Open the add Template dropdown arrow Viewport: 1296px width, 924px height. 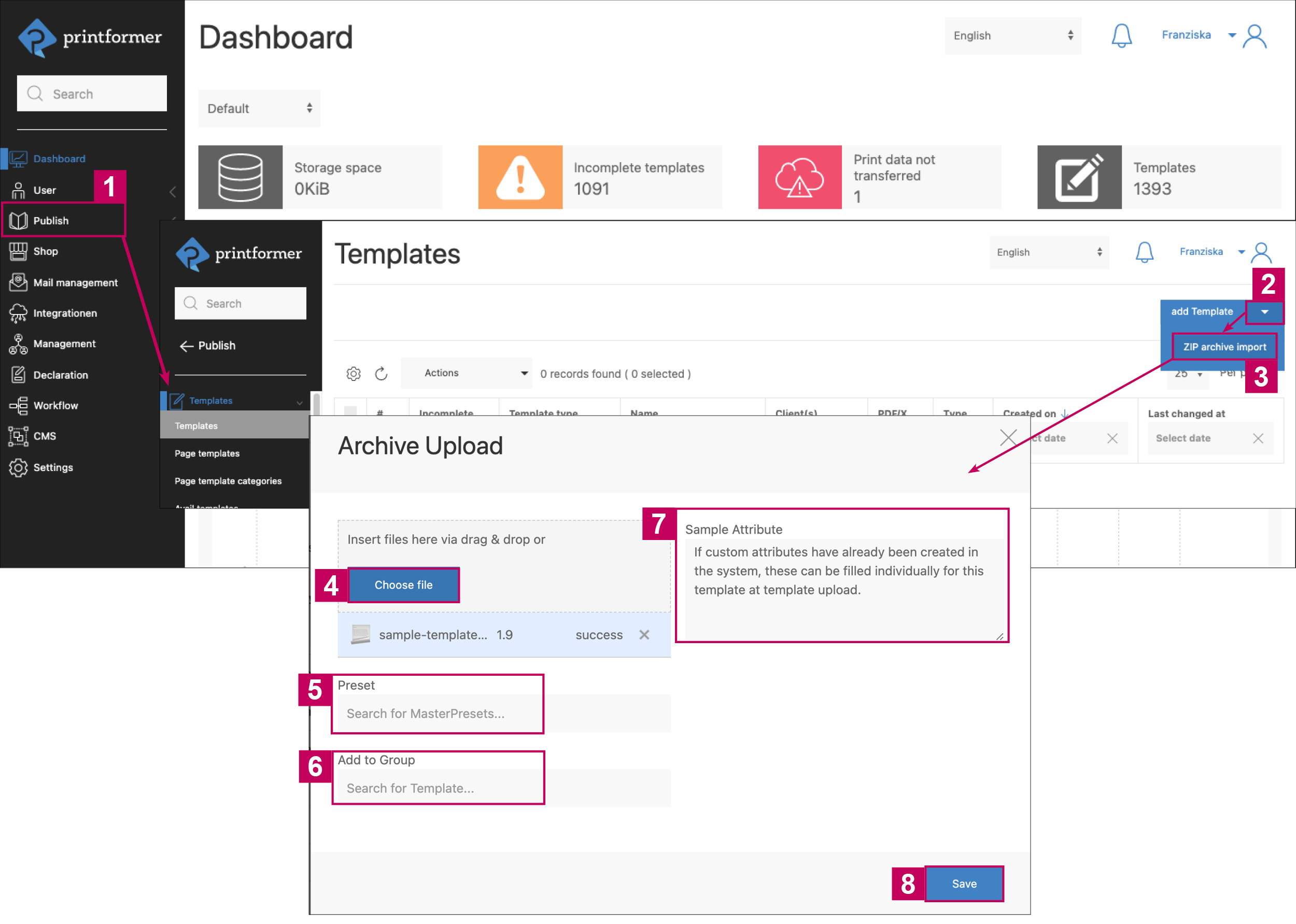[x=1265, y=312]
